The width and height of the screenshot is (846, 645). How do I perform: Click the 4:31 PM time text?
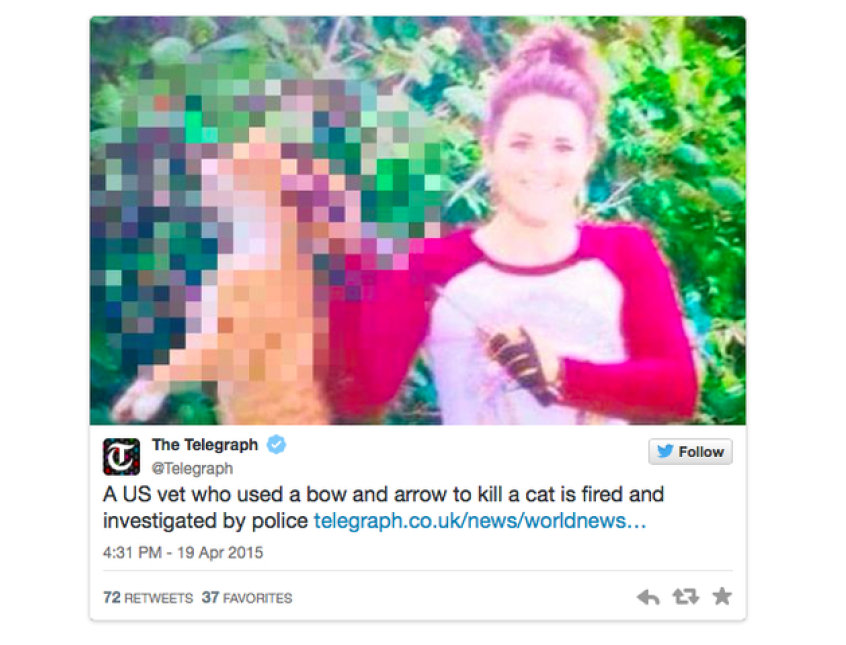(x=132, y=553)
